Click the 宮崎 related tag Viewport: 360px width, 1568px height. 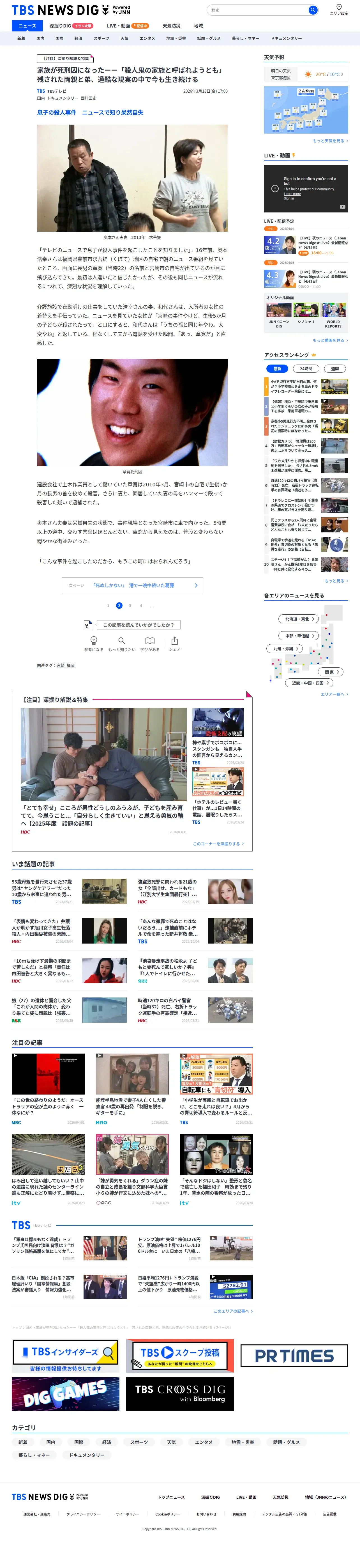[x=60, y=665]
